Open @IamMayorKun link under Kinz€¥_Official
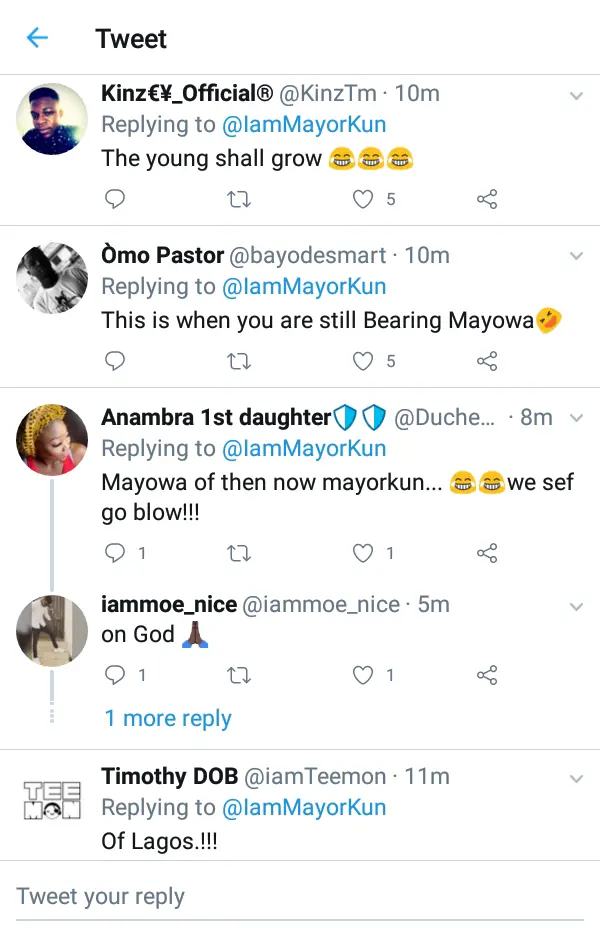 (304, 125)
